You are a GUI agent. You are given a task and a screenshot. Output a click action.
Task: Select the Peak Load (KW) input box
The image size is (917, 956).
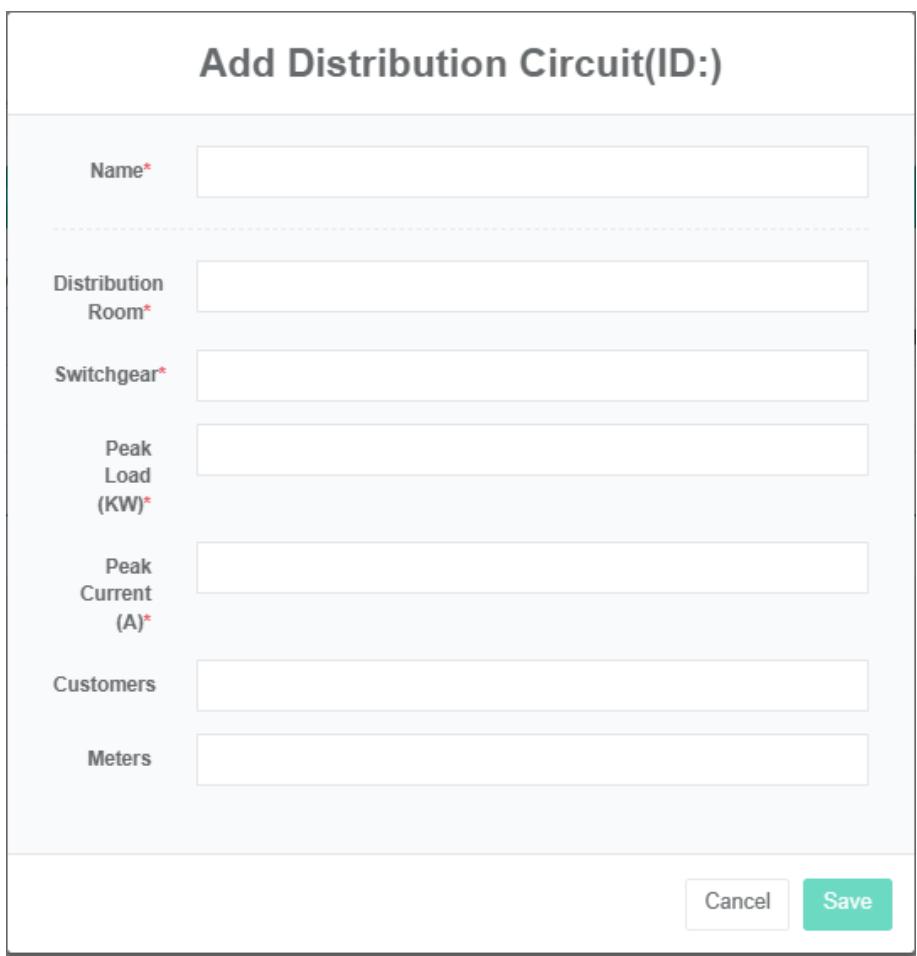pos(532,450)
